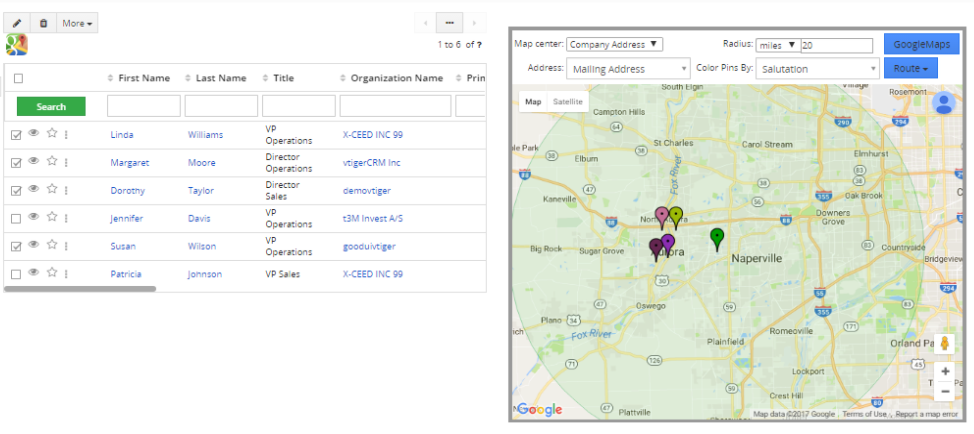
Task: Open the Radius miles unit dropdown
Action: coord(777,45)
